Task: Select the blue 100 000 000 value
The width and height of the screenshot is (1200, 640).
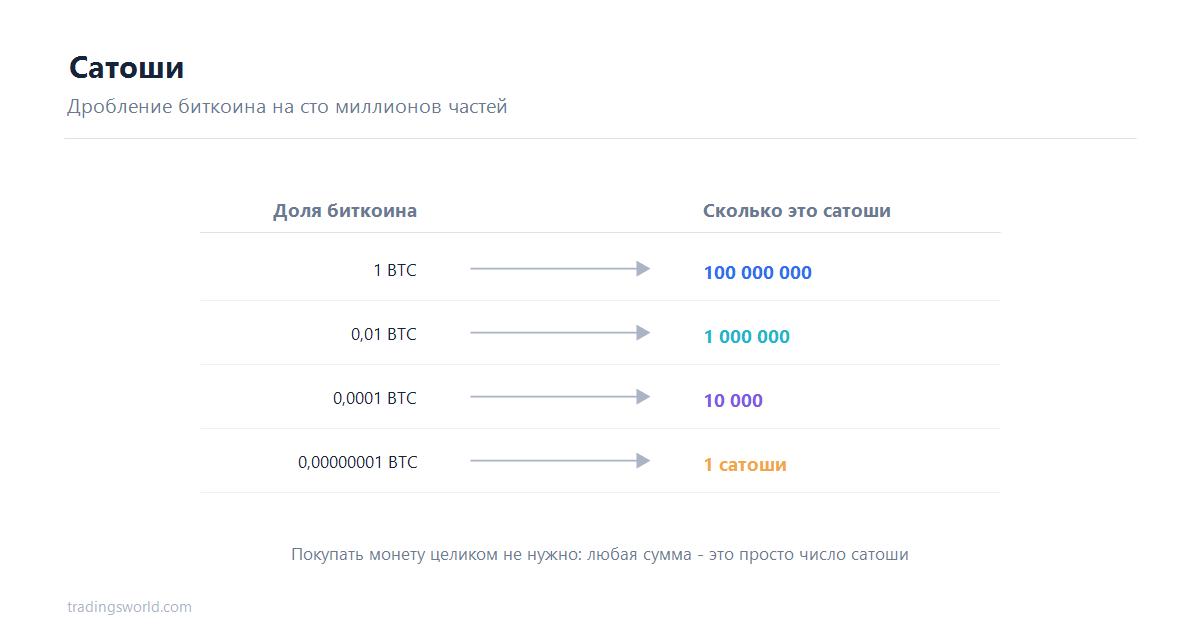Action: tap(757, 272)
